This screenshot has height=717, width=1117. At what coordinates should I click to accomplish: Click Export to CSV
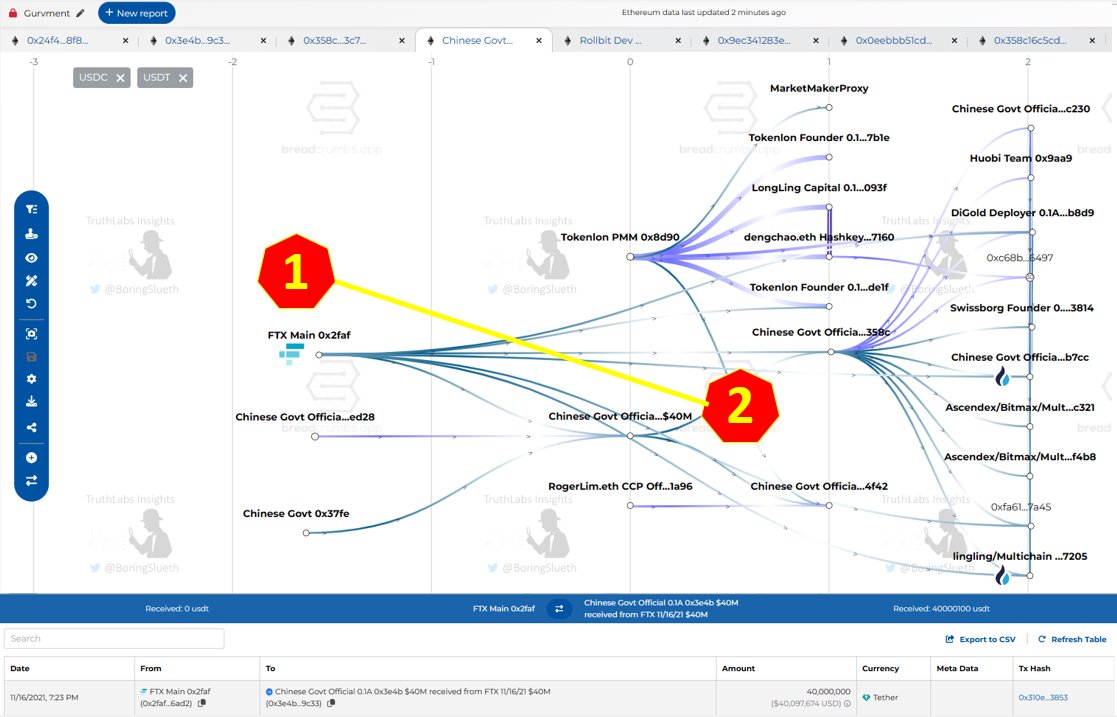click(x=980, y=639)
